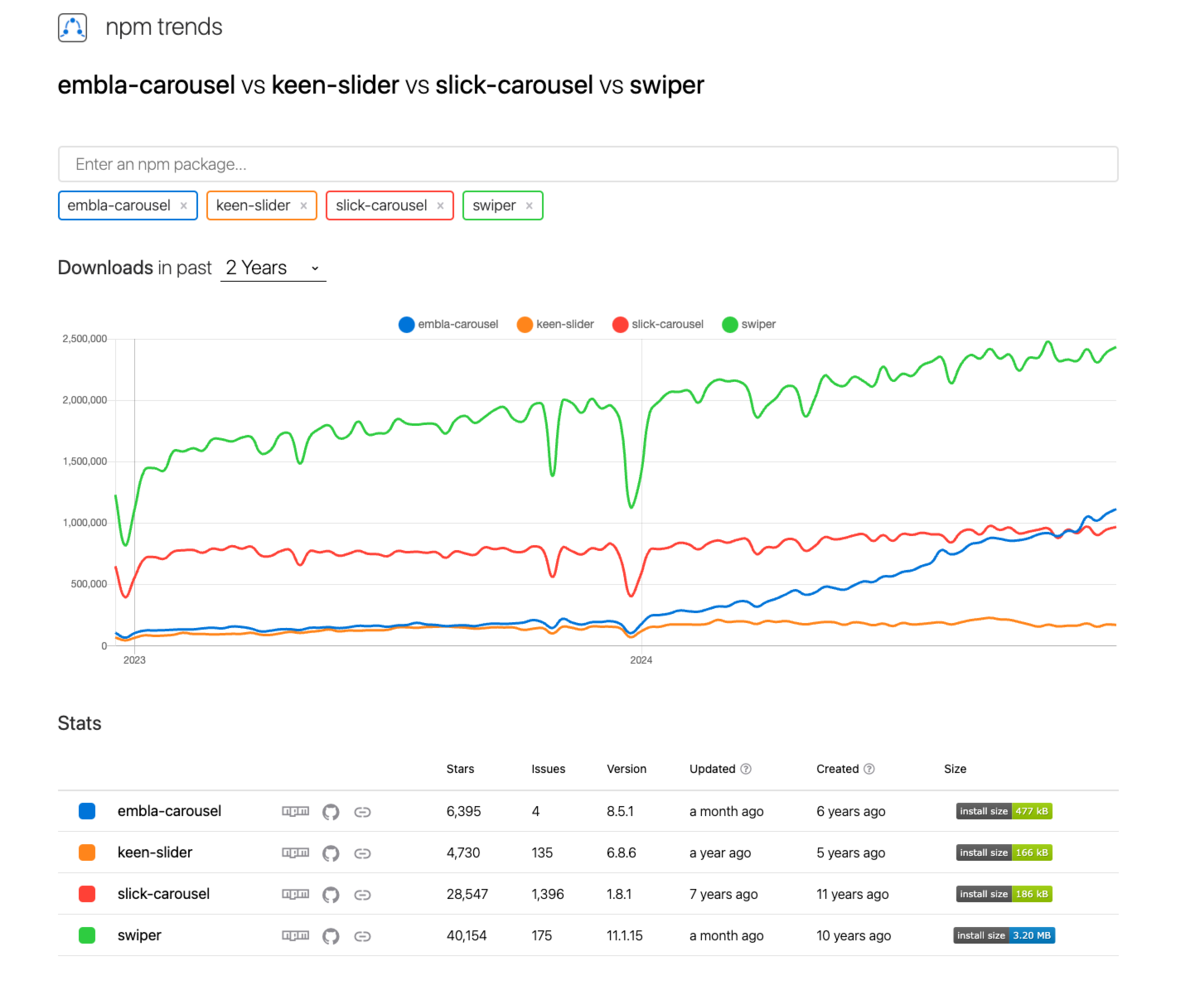Click the Issues column header
The height and width of the screenshot is (995, 1200).
click(548, 769)
